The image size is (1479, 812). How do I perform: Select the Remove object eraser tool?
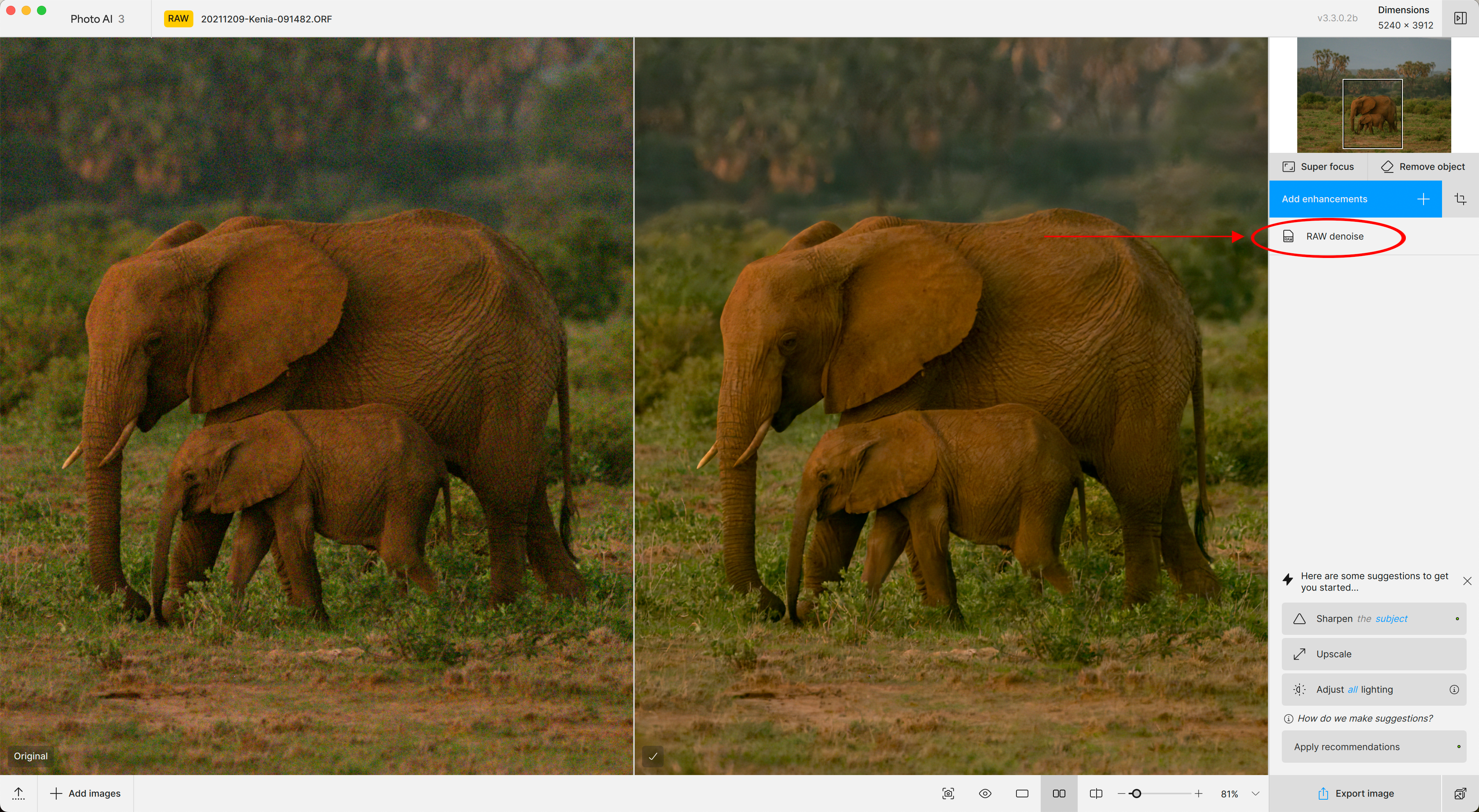pyautogui.click(x=1387, y=166)
